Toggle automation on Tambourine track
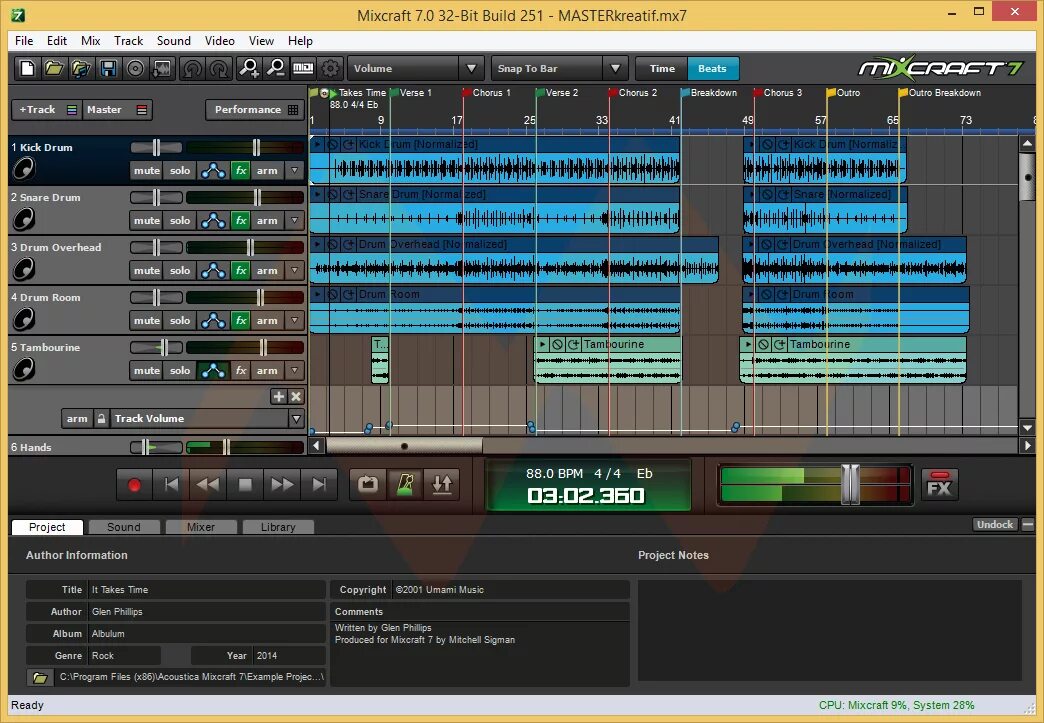 (x=213, y=370)
